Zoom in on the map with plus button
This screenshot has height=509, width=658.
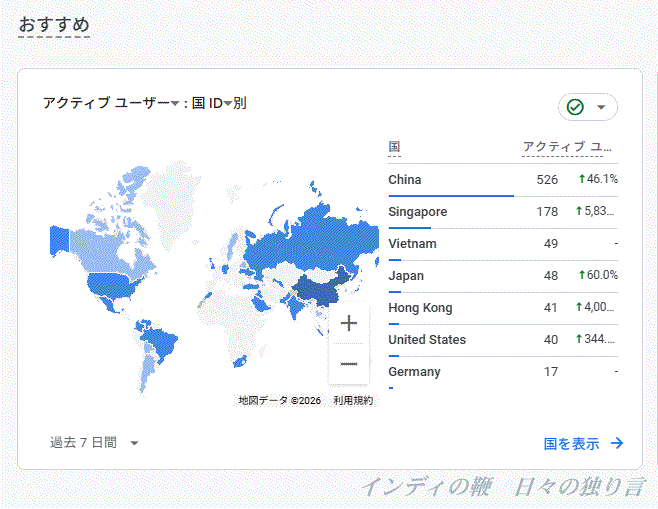349,323
